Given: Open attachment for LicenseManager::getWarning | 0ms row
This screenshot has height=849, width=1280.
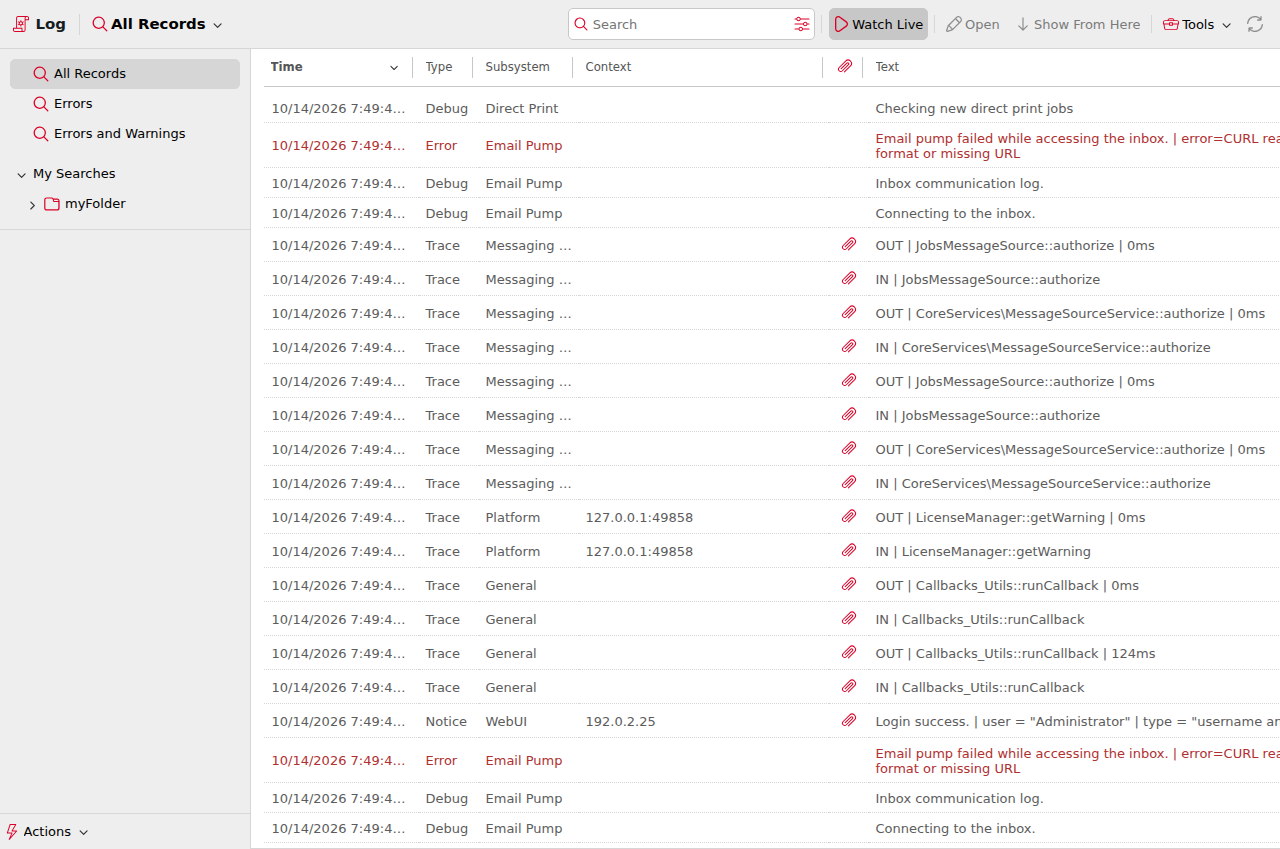Looking at the screenshot, I should (x=849, y=517).
